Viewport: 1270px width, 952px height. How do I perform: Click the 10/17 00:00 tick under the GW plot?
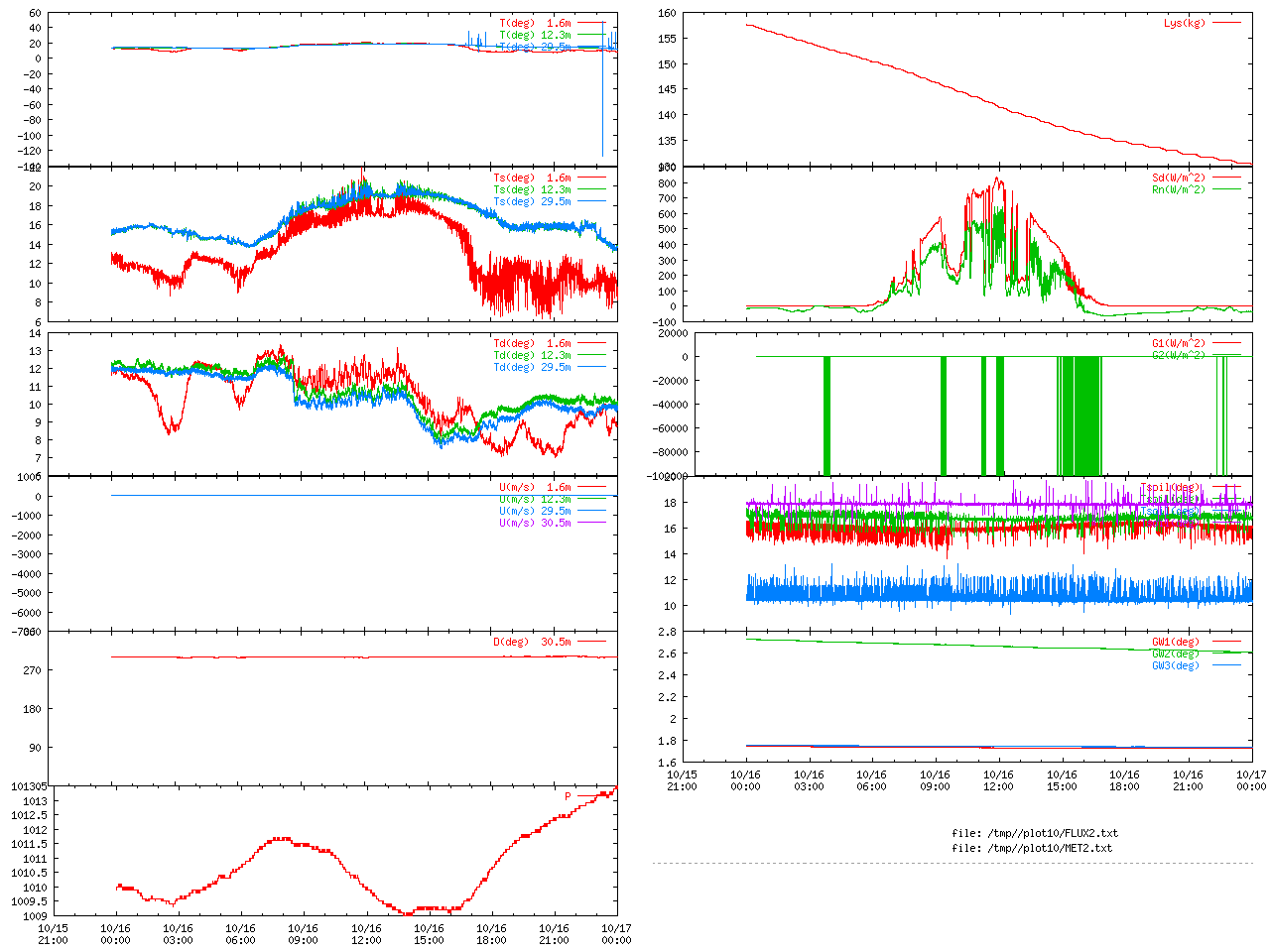coord(1250,780)
